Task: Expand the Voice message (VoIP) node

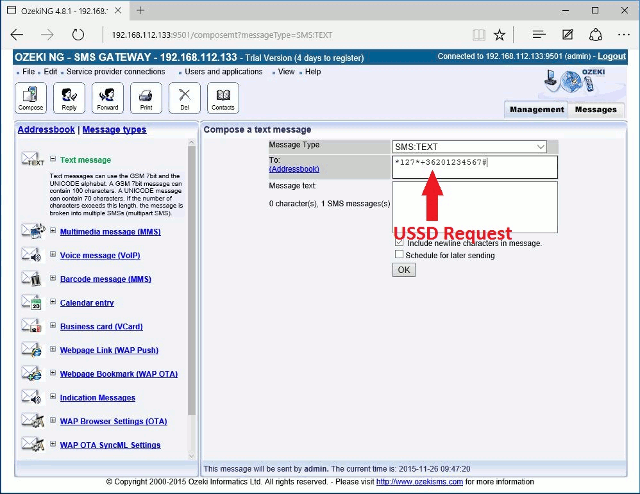Action: (x=53, y=254)
